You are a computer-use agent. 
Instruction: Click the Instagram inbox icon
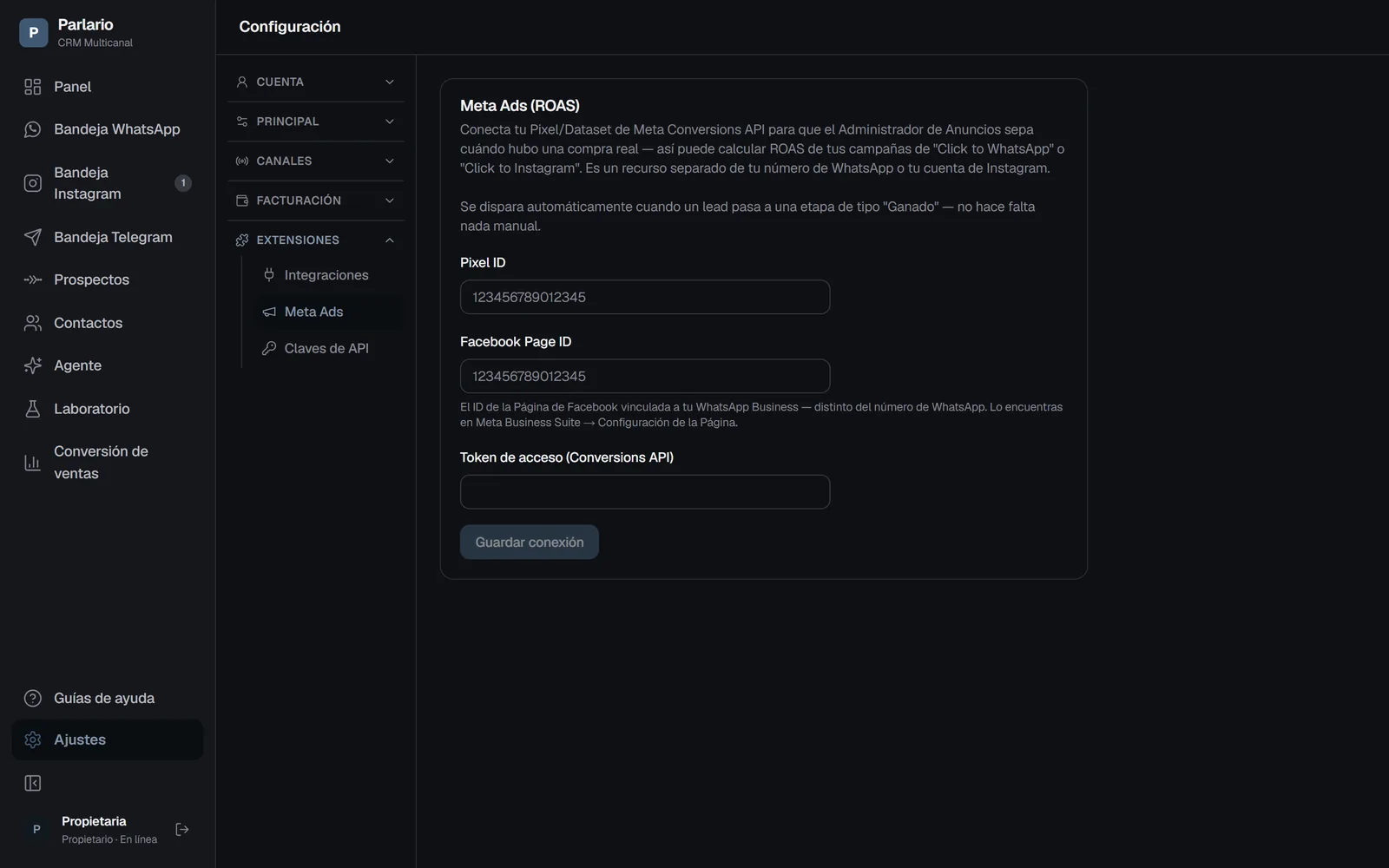[x=33, y=183]
